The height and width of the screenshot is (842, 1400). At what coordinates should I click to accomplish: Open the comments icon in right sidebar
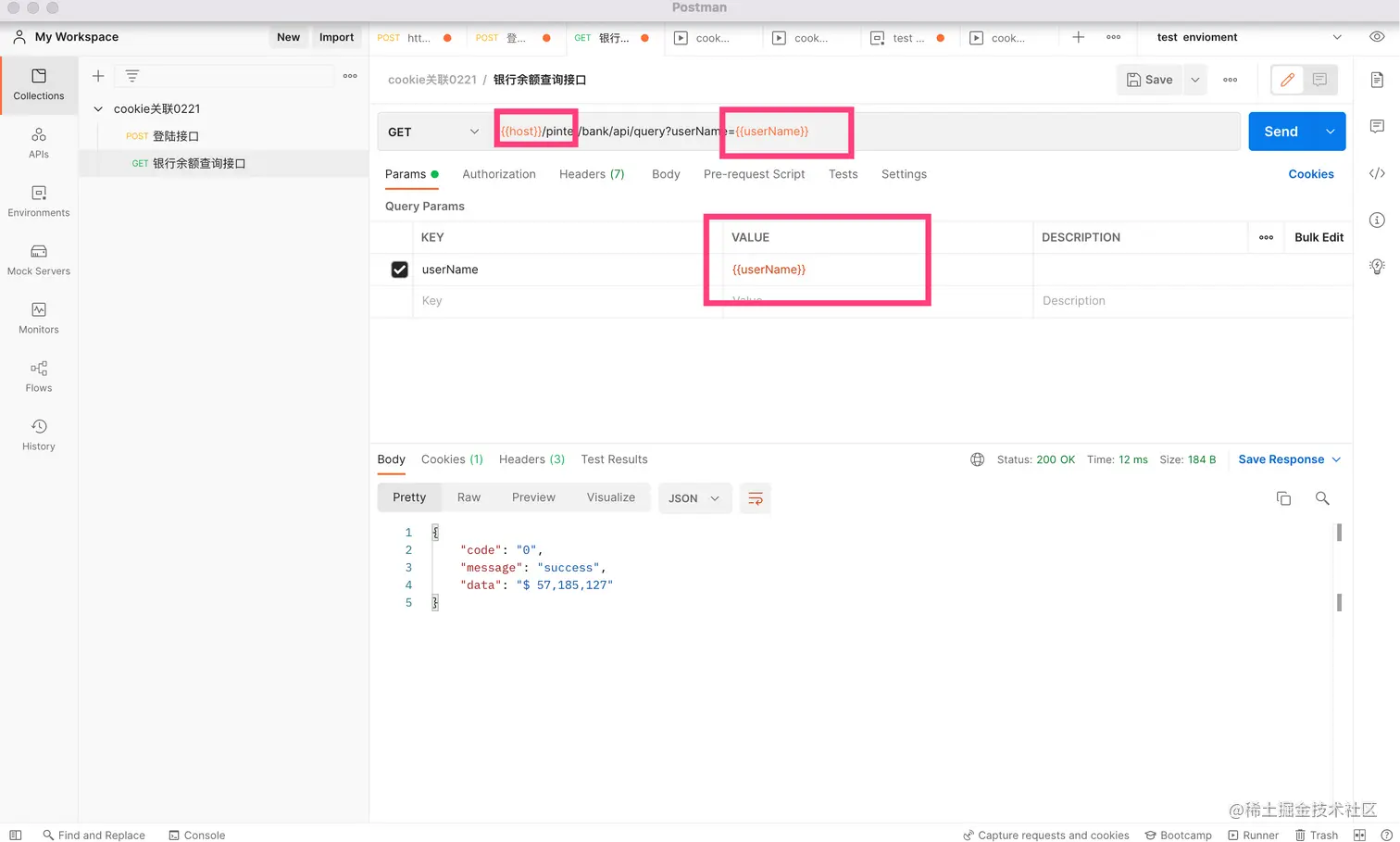[x=1377, y=126]
